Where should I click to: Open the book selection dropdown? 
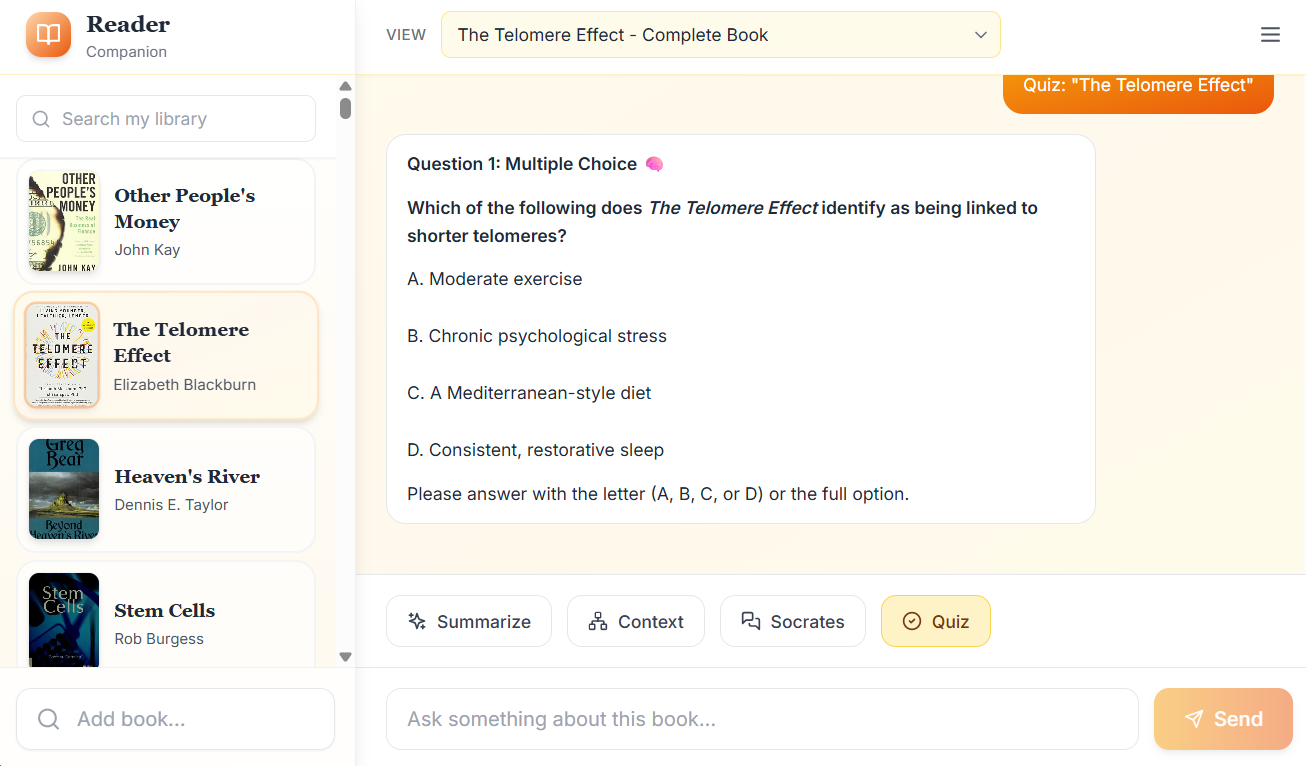pos(721,34)
